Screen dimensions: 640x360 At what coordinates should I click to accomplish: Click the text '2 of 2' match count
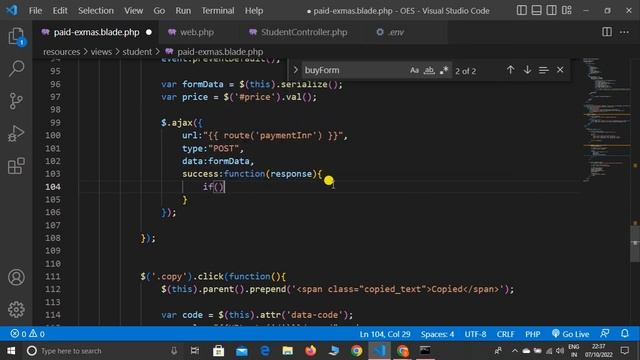tap(465, 71)
